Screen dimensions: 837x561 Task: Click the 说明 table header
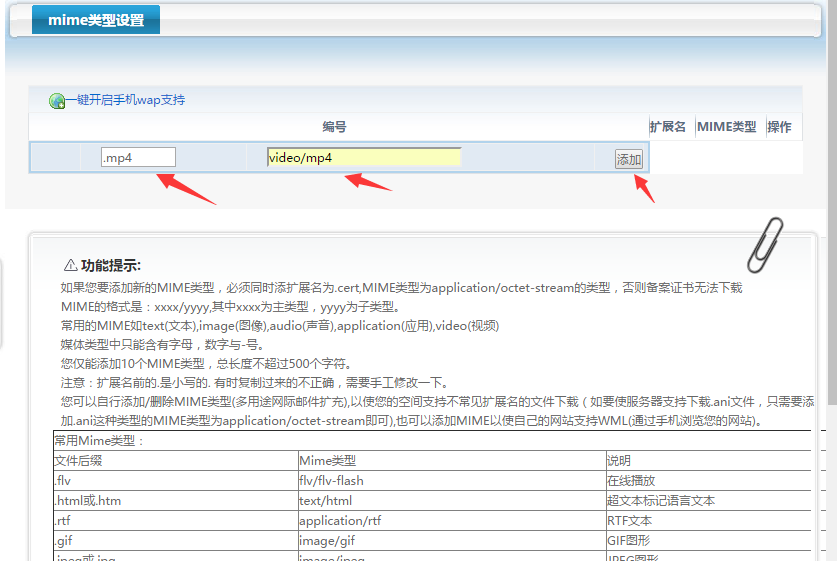pyautogui.click(x=620, y=460)
